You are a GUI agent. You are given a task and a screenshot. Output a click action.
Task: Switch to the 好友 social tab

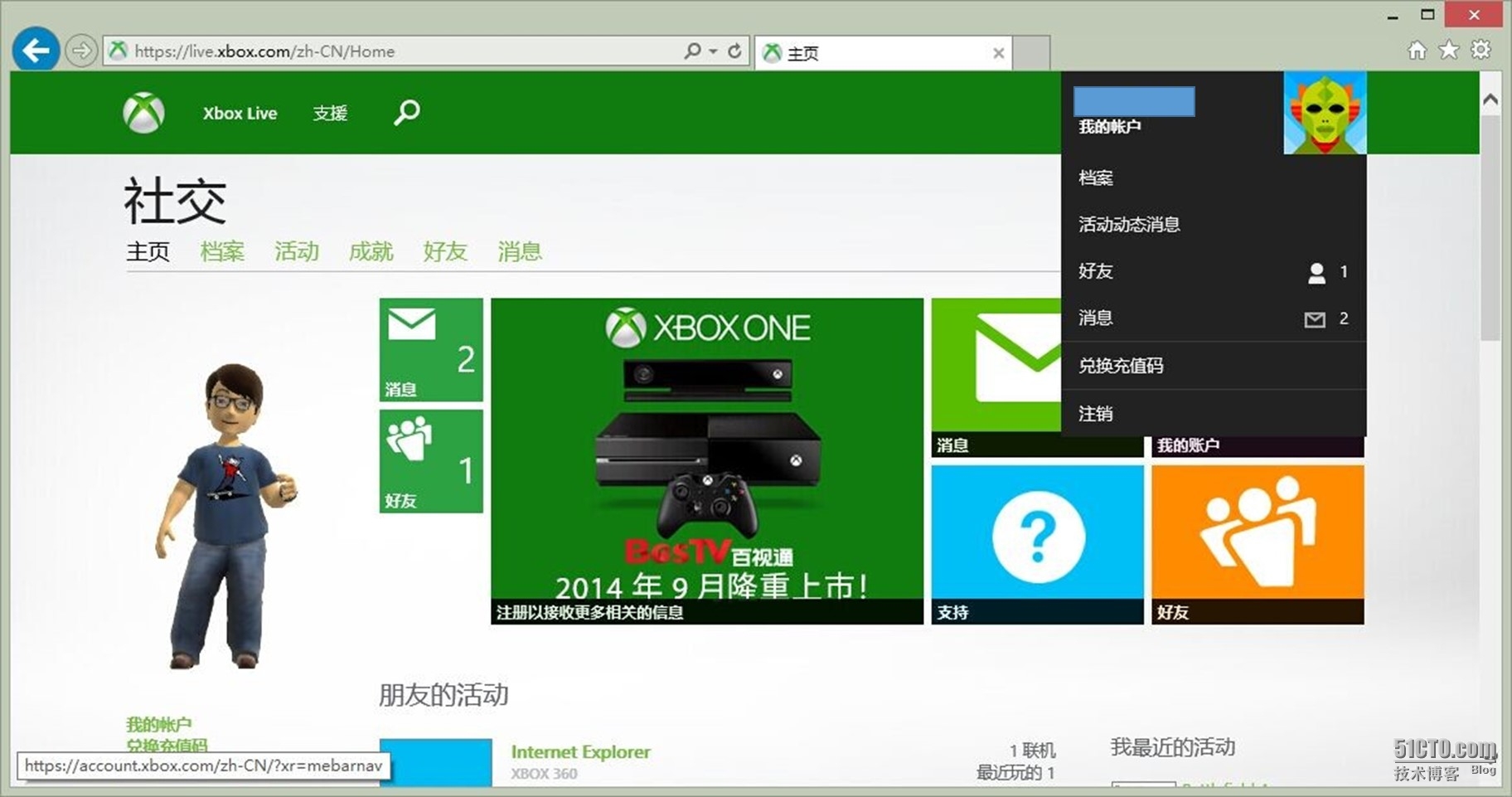pyautogui.click(x=445, y=251)
